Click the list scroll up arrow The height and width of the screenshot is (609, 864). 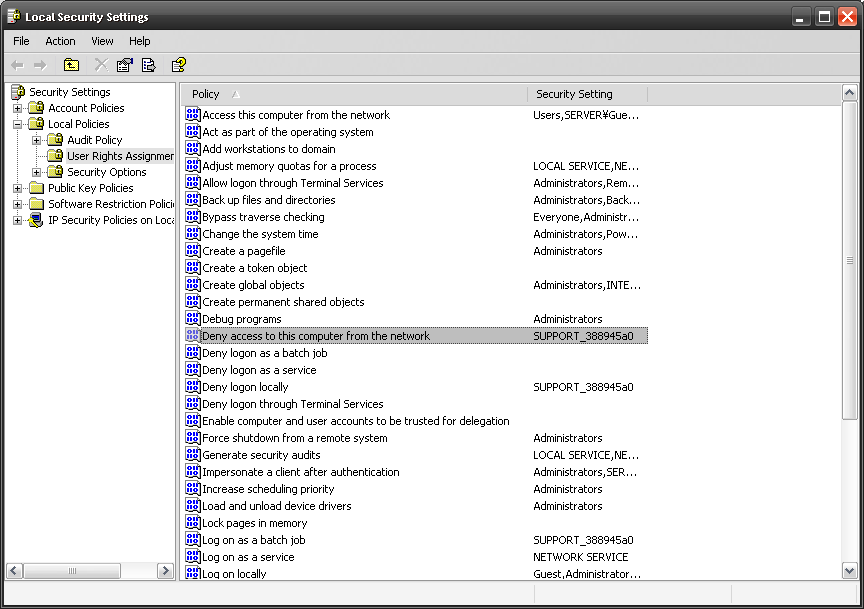click(849, 93)
